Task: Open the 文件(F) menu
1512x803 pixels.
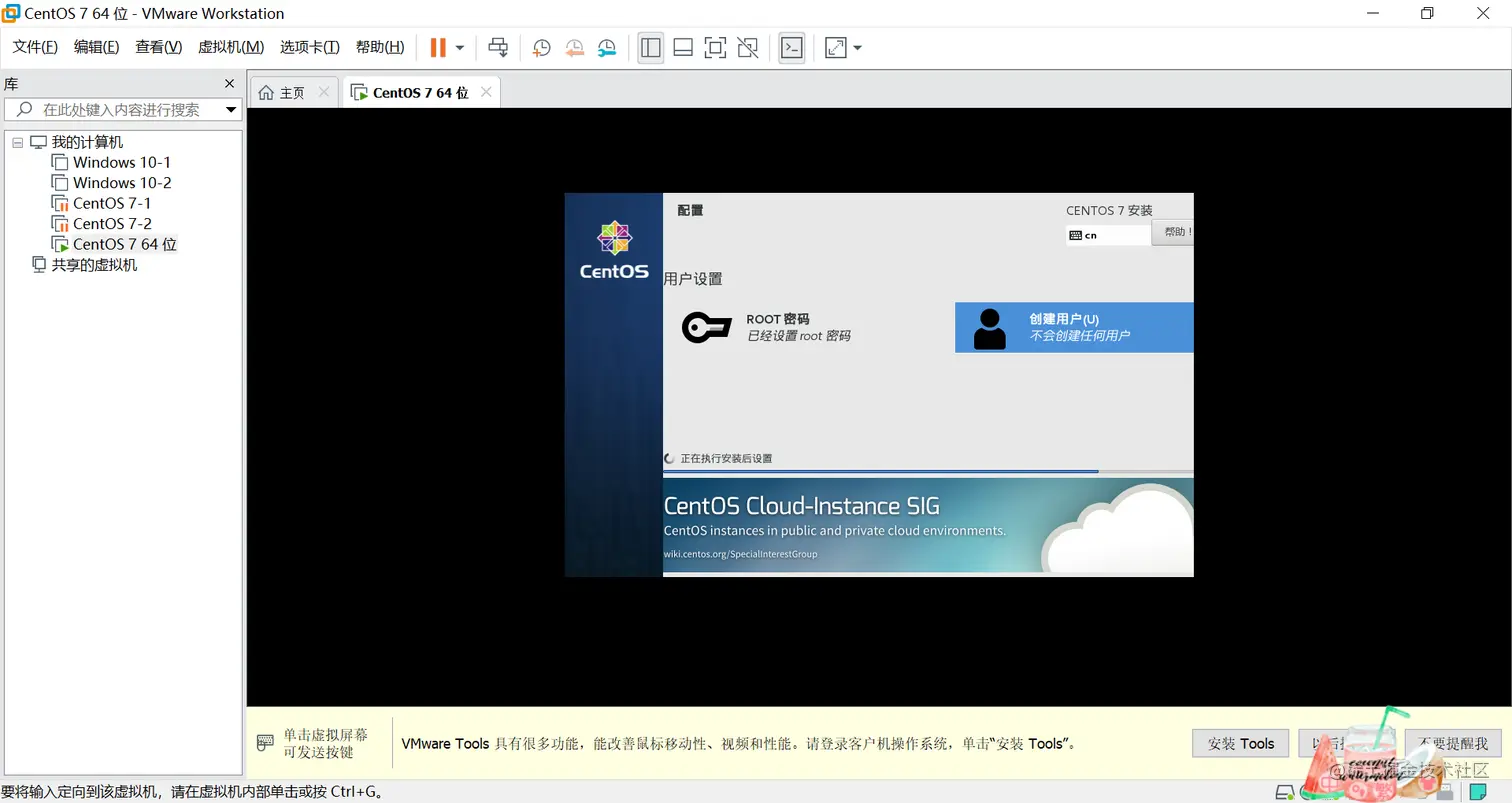Action: click(35, 47)
